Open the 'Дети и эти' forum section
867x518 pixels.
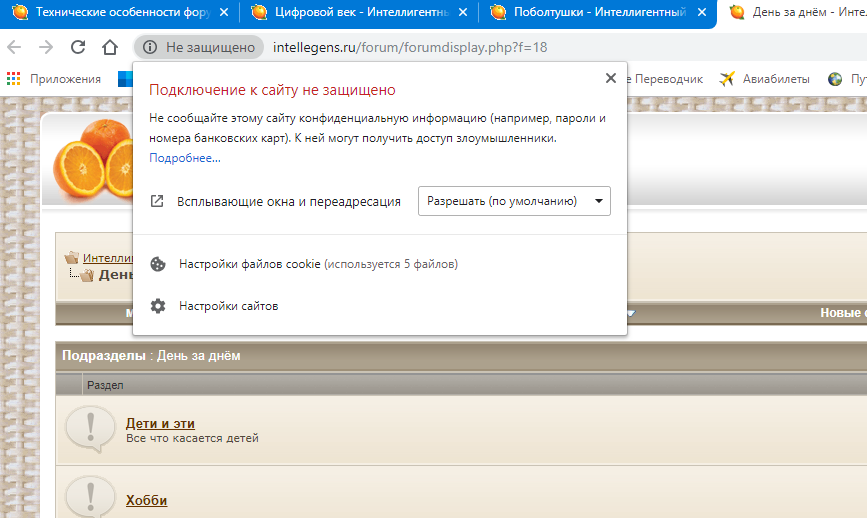(160, 424)
